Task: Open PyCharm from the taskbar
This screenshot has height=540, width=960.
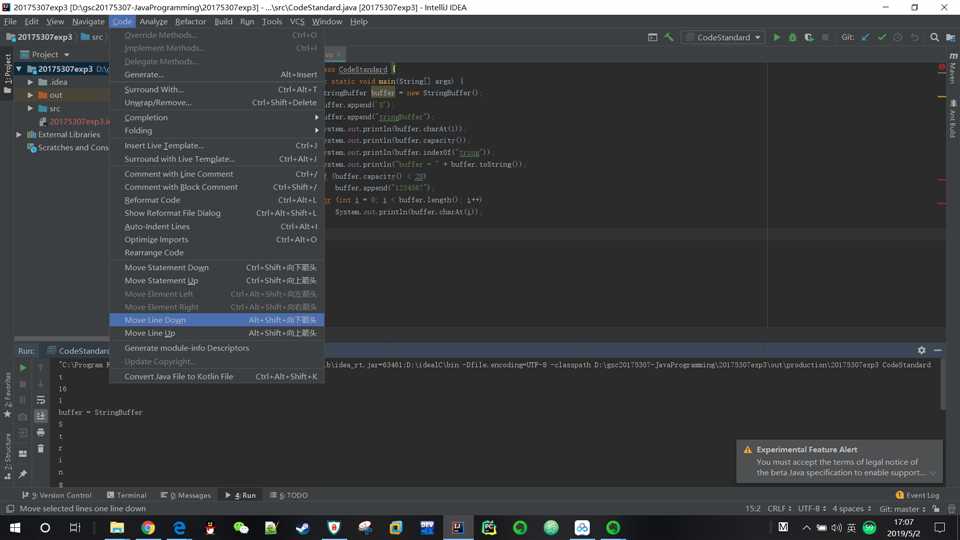Action: point(489,527)
